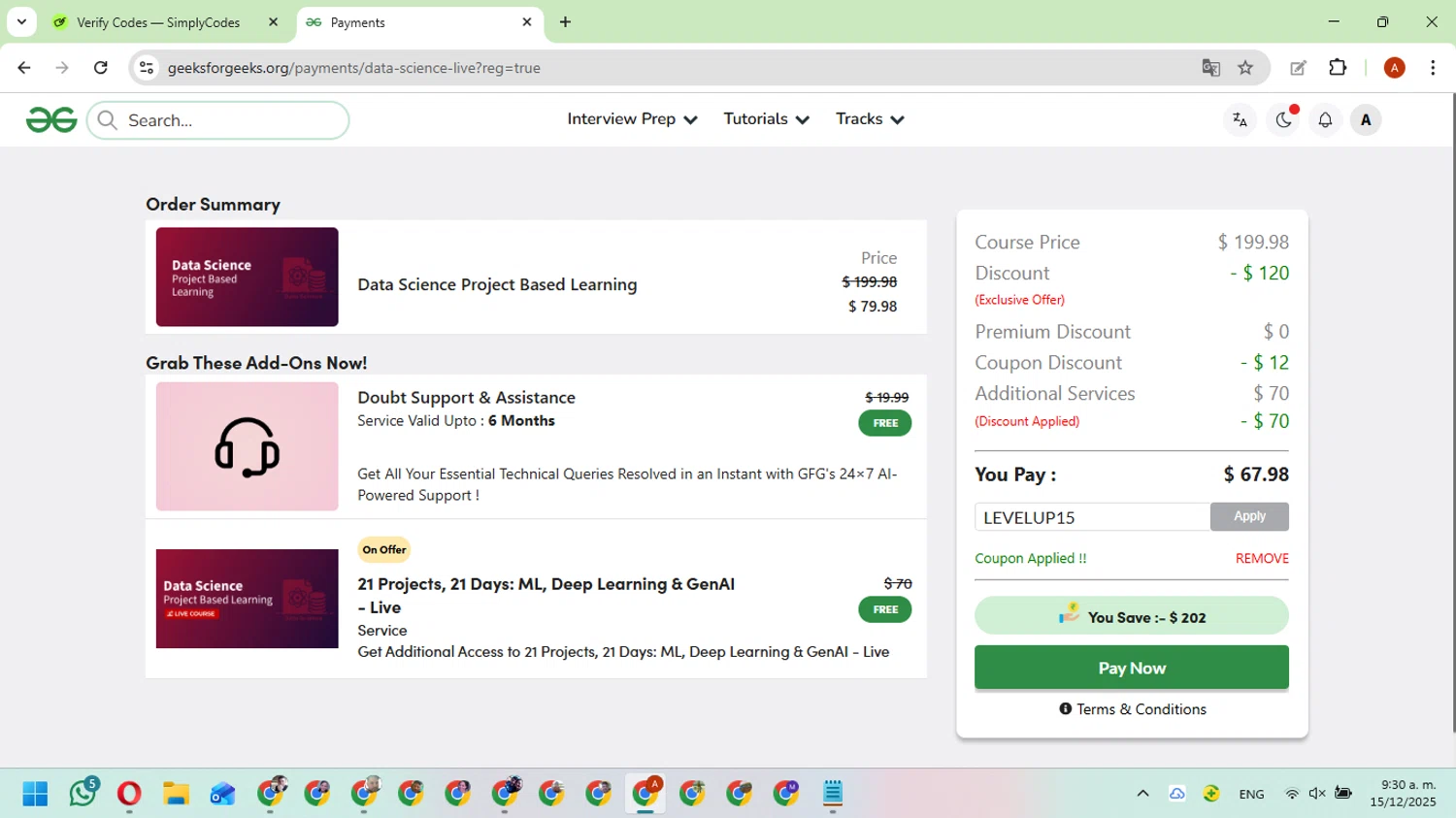Click the Coupon Applied !! message
1456x818 pixels.
pos(1031,559)
